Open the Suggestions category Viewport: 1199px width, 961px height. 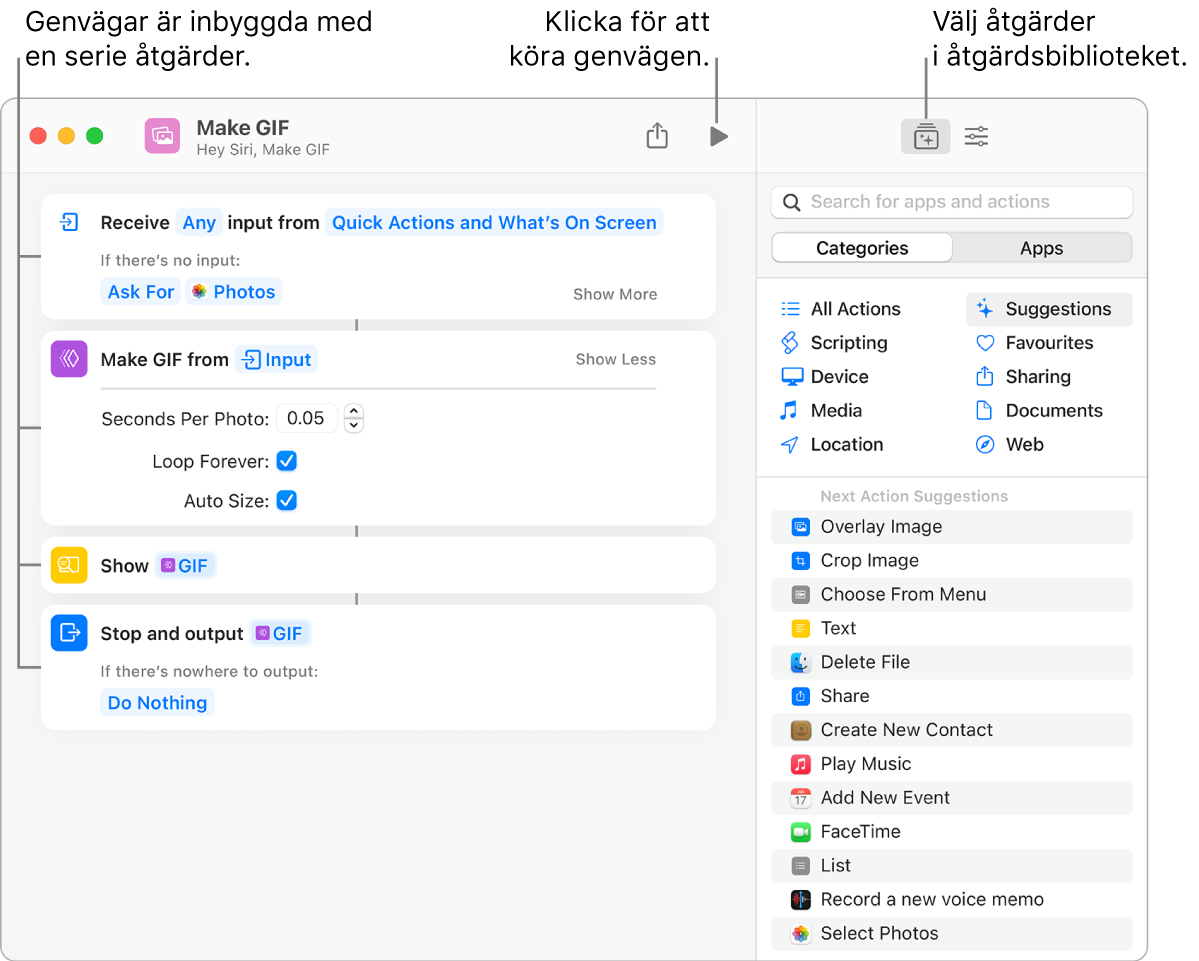1049,309
